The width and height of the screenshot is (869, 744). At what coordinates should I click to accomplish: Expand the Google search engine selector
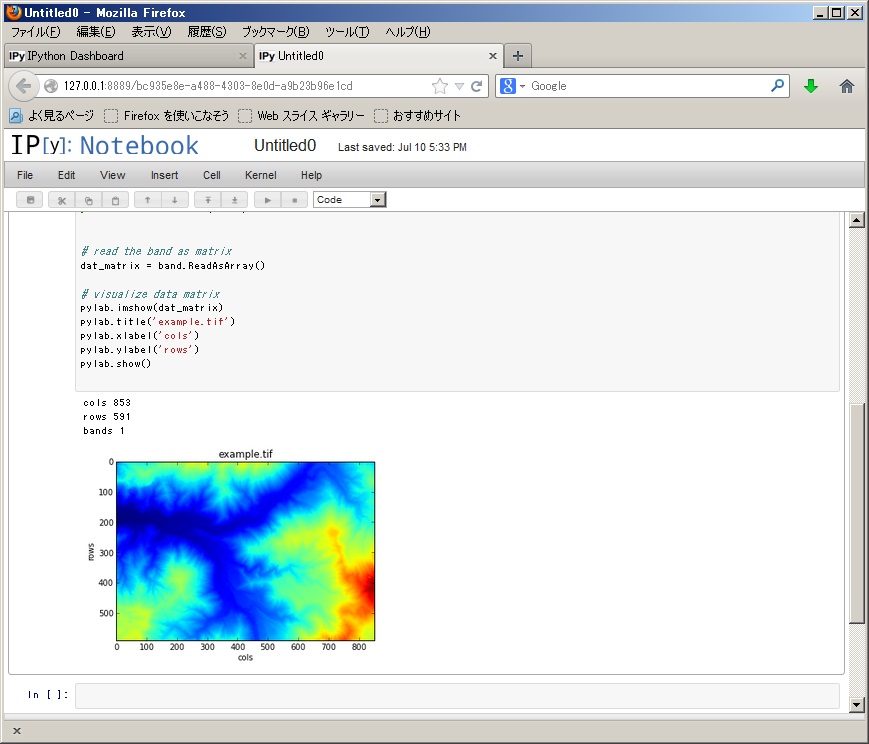[512, 86]
